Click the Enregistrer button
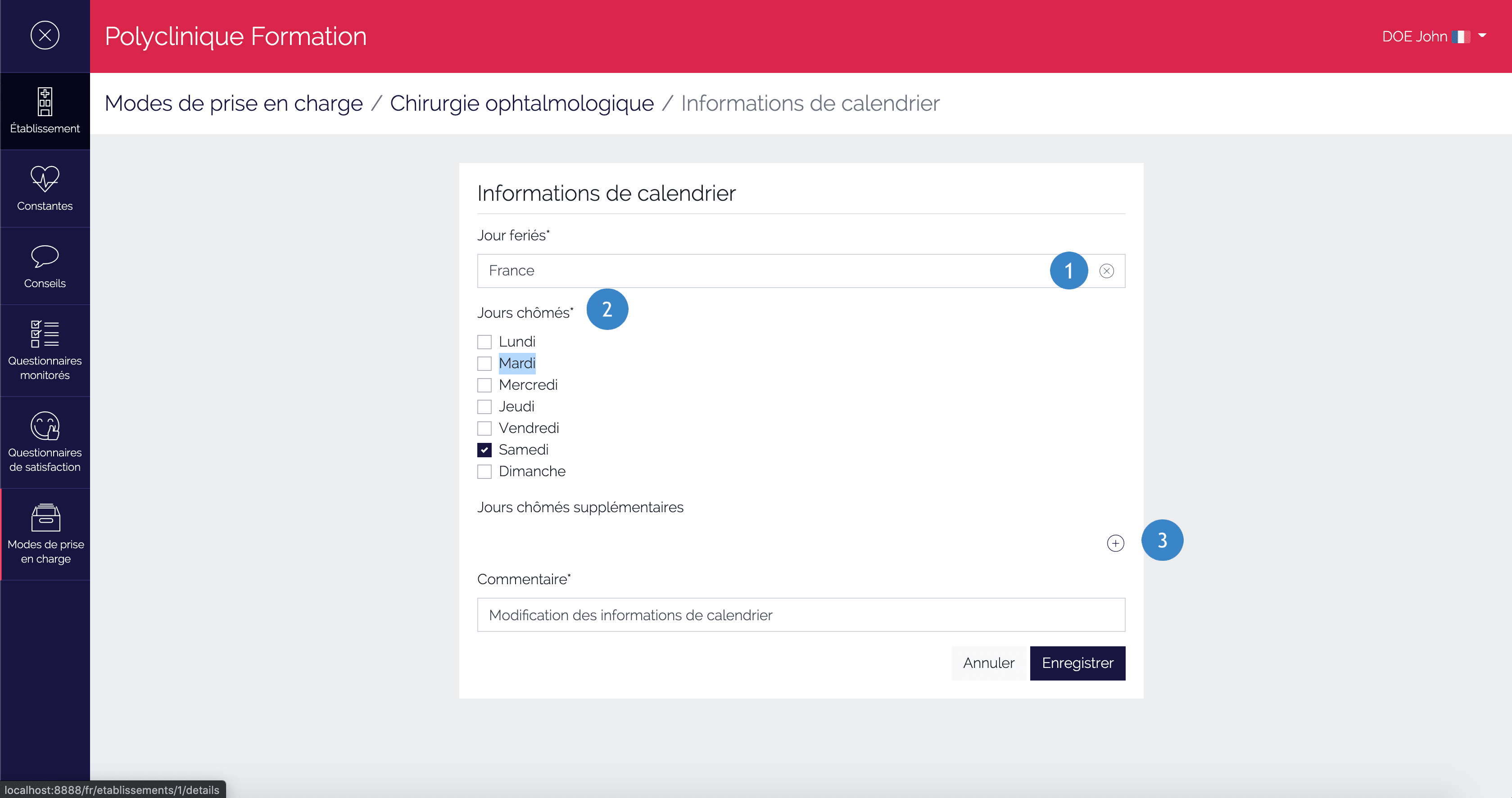 pyautogui.click(x=1077, y=663)
